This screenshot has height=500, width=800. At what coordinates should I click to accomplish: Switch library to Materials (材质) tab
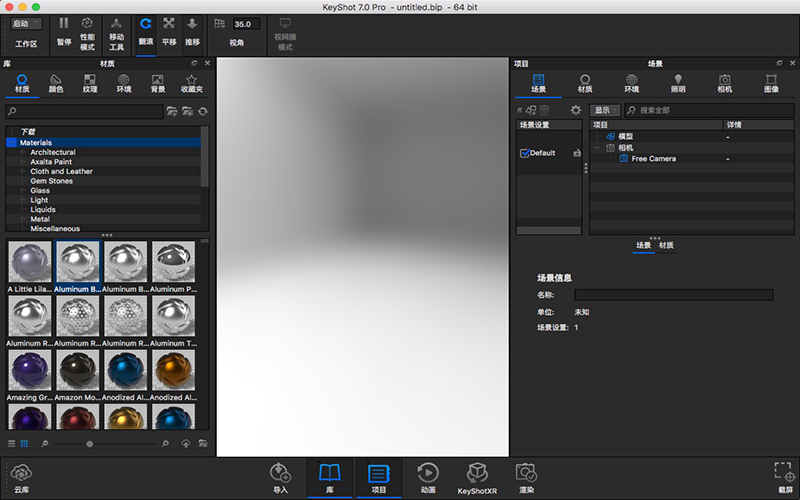22,84
